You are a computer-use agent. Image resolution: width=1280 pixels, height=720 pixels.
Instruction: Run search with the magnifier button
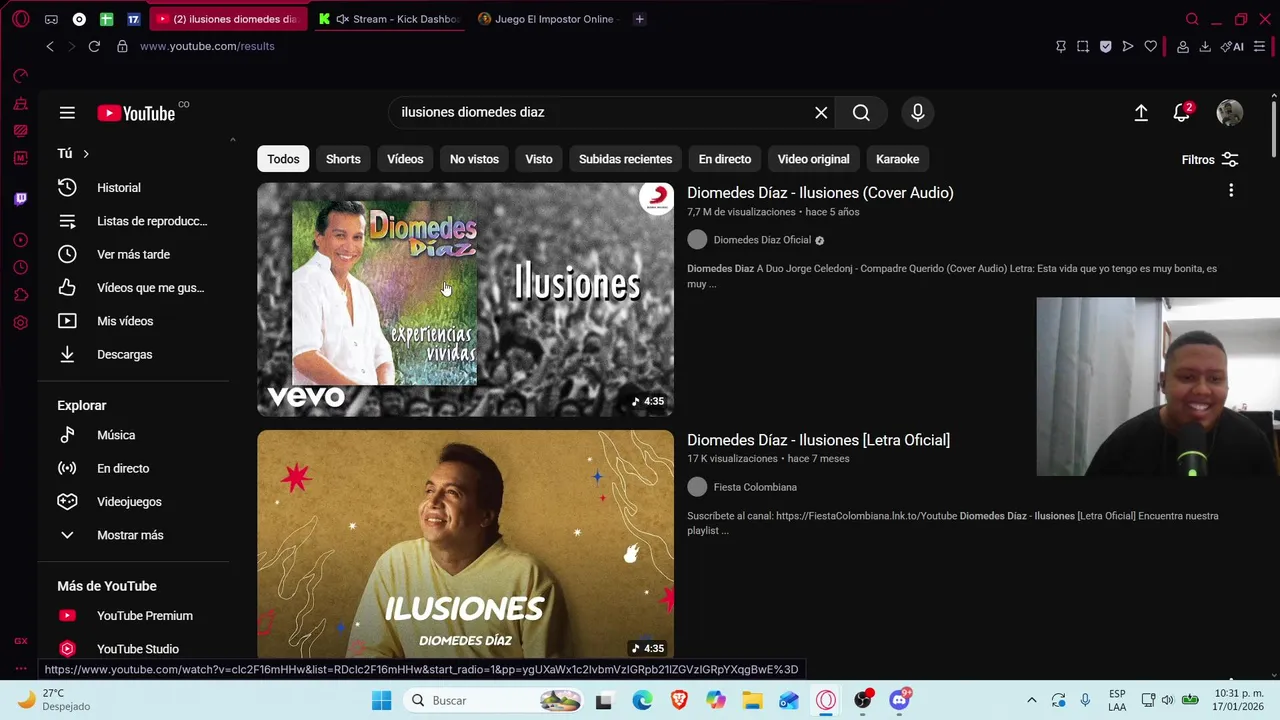[x=861, y=113]
